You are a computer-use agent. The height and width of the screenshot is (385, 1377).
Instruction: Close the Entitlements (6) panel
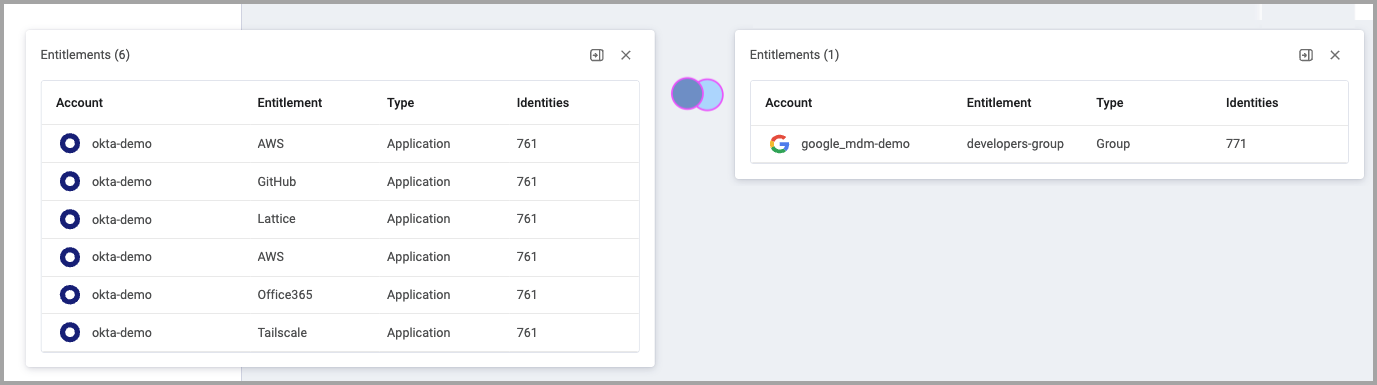(x=626, y=55)
